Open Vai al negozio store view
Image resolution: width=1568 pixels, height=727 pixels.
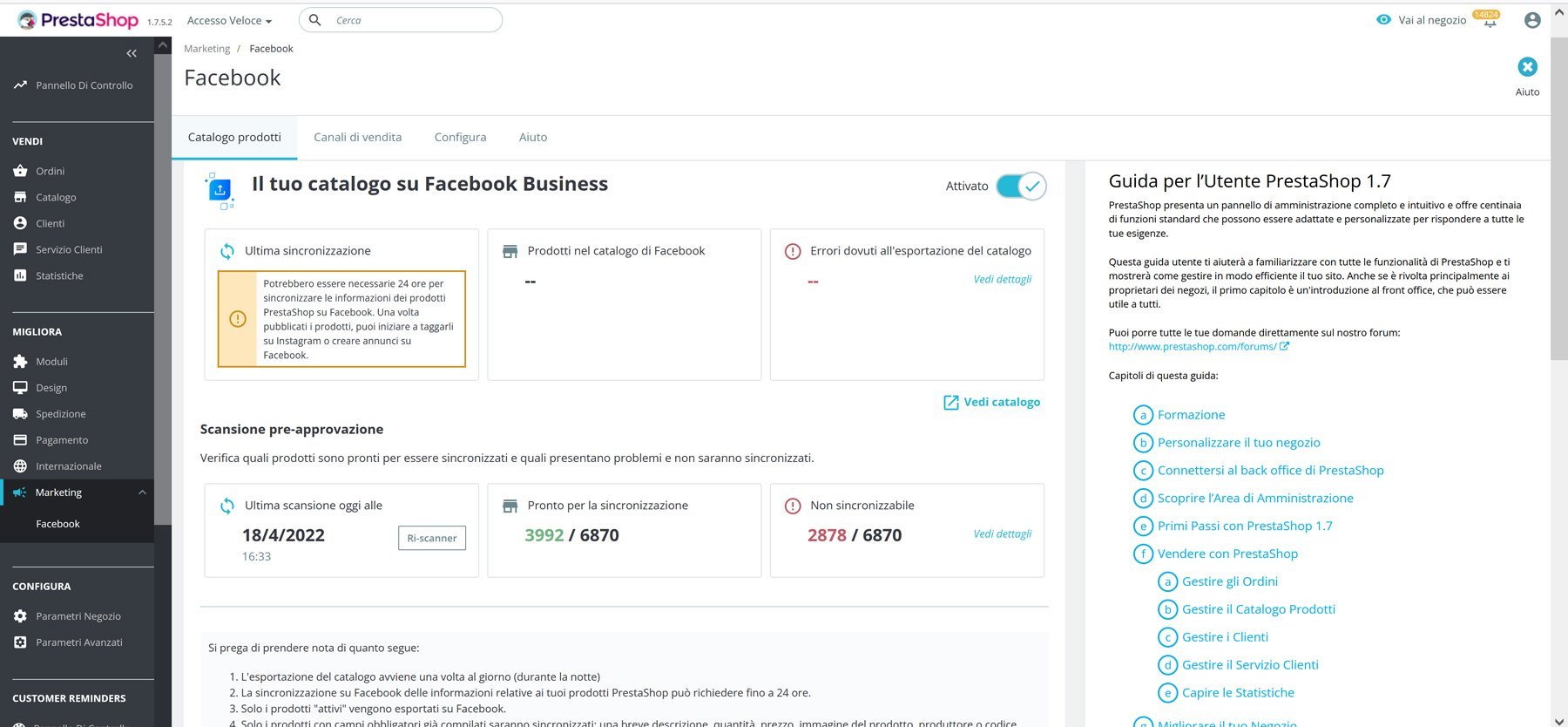click(1422, 20)
